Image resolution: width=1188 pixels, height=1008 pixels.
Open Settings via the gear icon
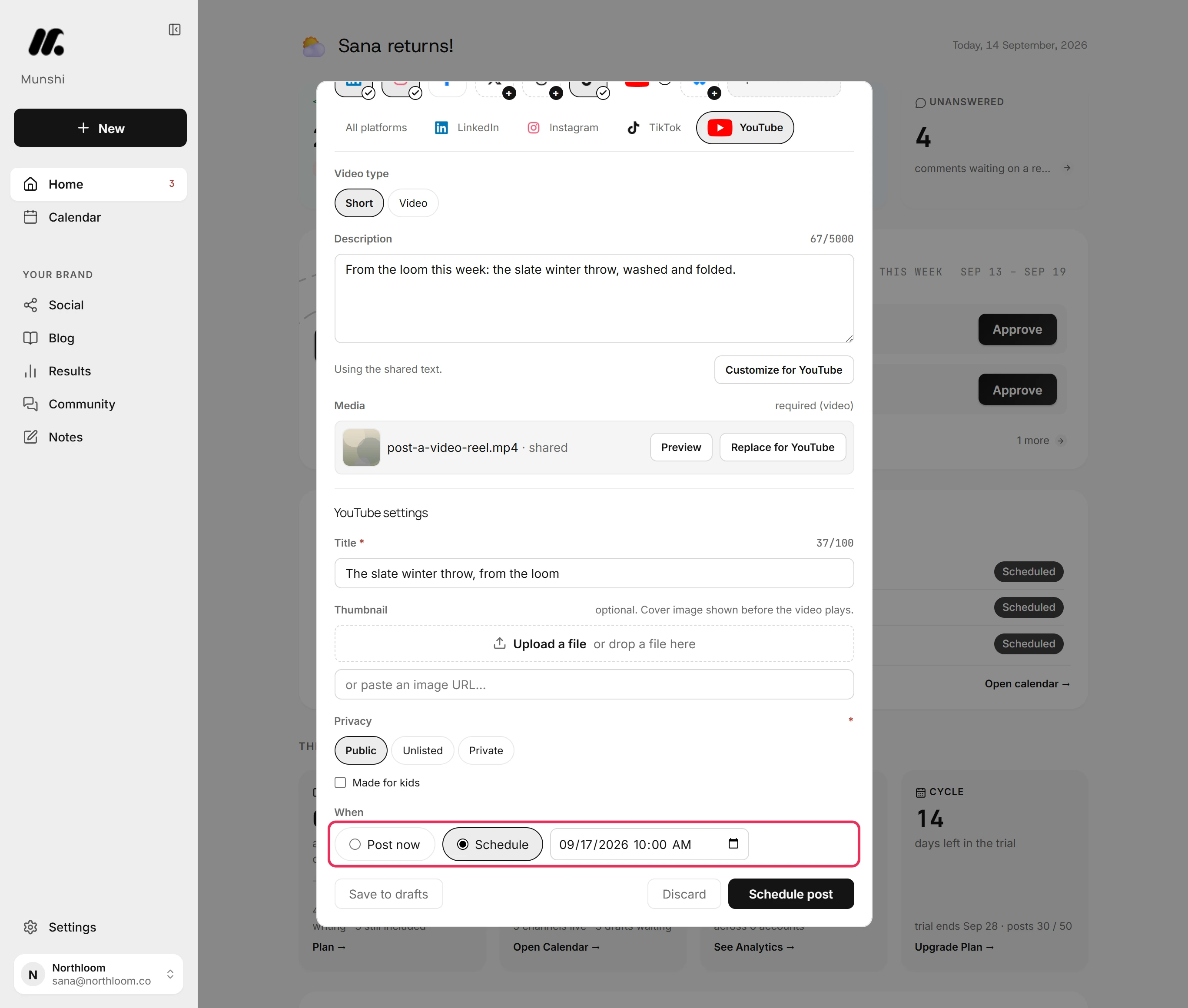tap(30, 927)
